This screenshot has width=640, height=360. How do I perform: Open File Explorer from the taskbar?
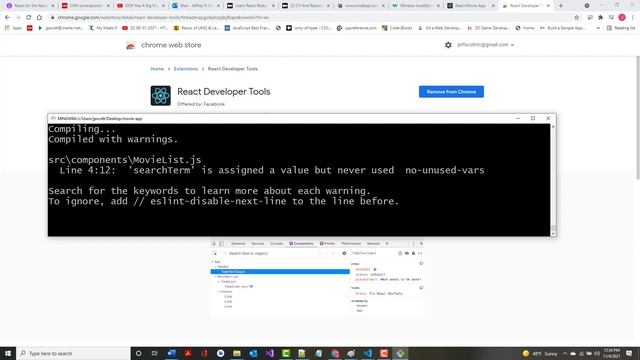[237, 353]
